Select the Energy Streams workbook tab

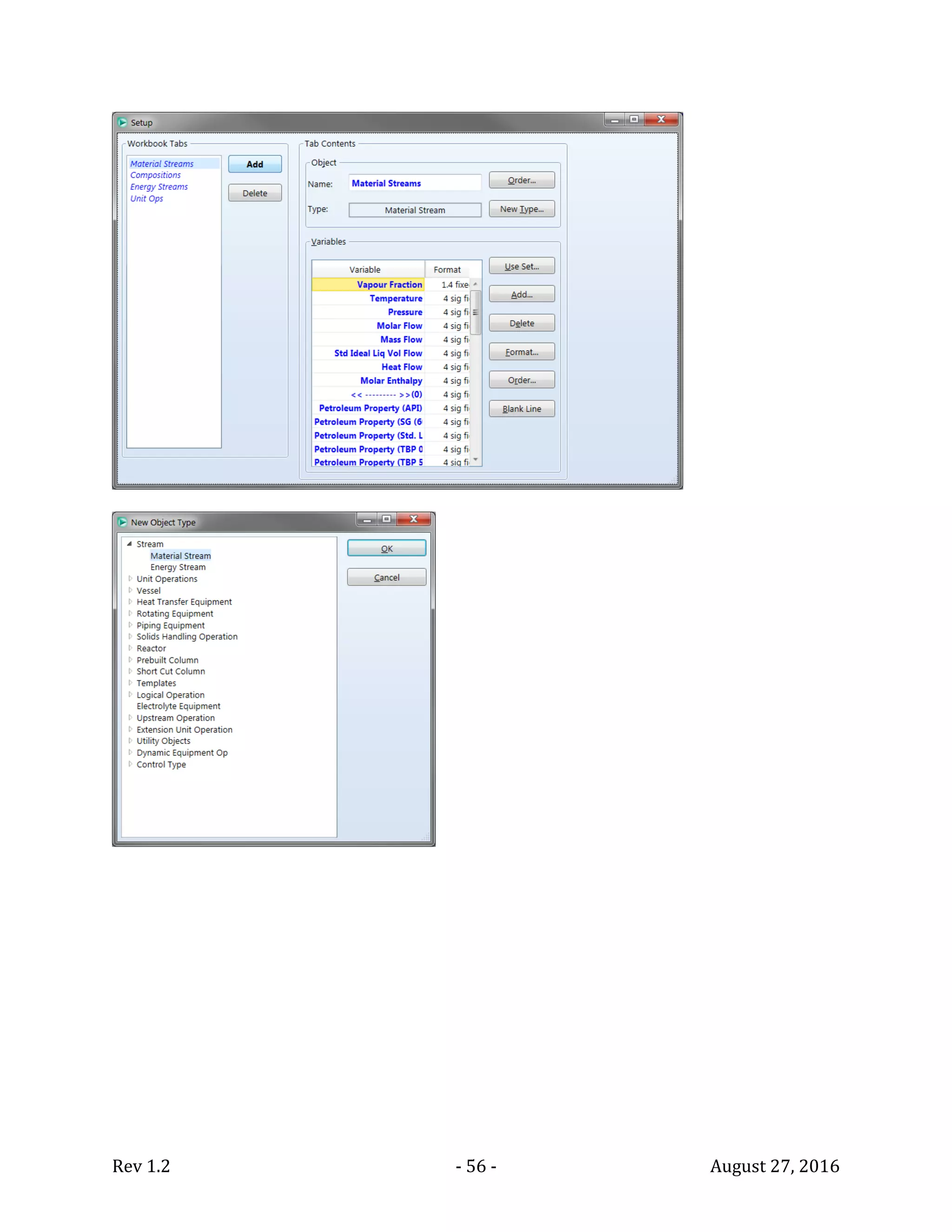(x=159, y=187)
